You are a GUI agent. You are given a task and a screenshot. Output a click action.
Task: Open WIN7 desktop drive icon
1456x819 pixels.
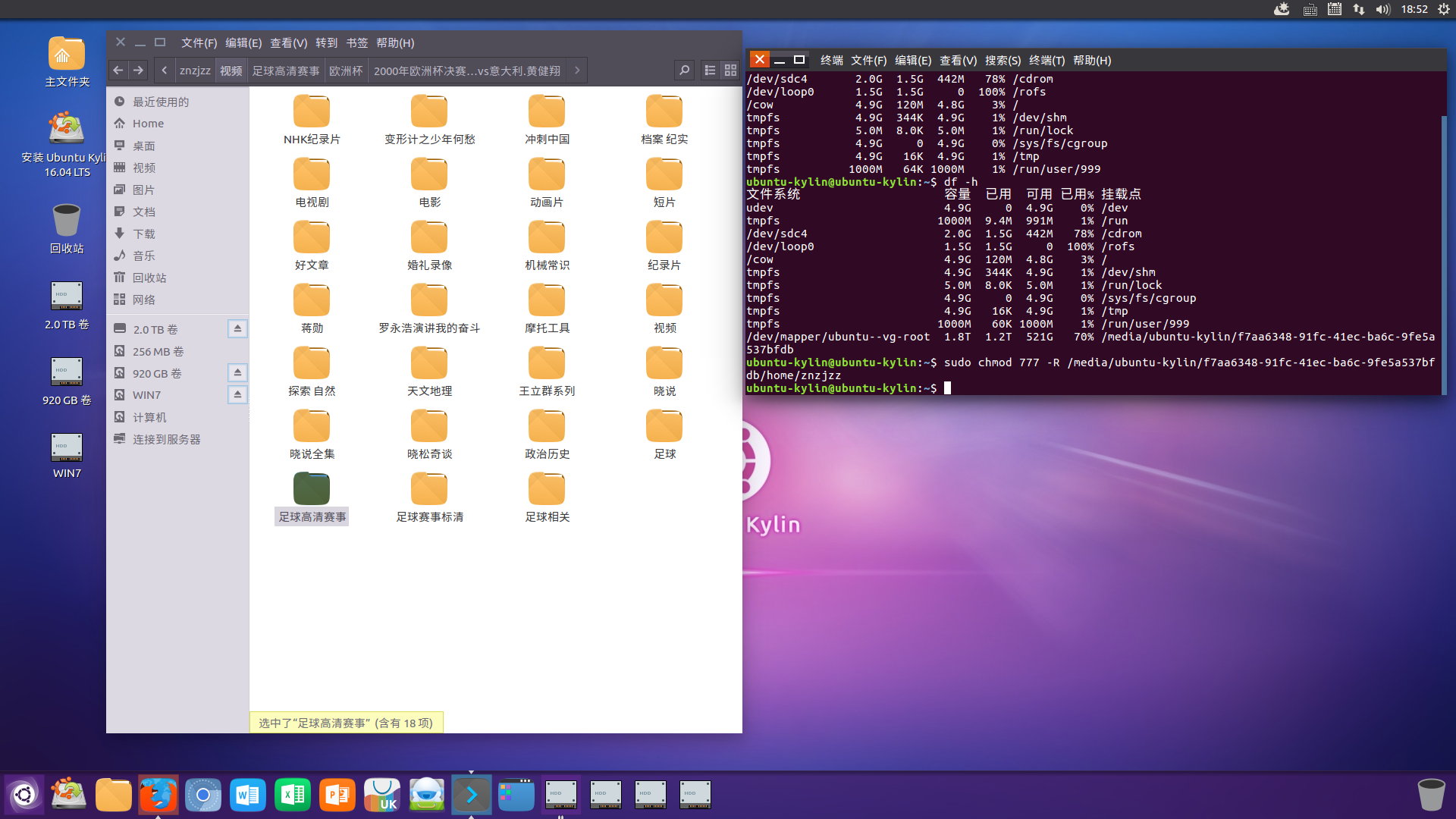pyautogui.click(x=67, y=456)
